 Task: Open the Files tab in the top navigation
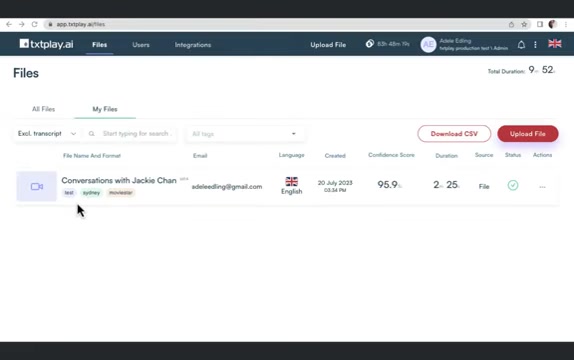[100, 45]
